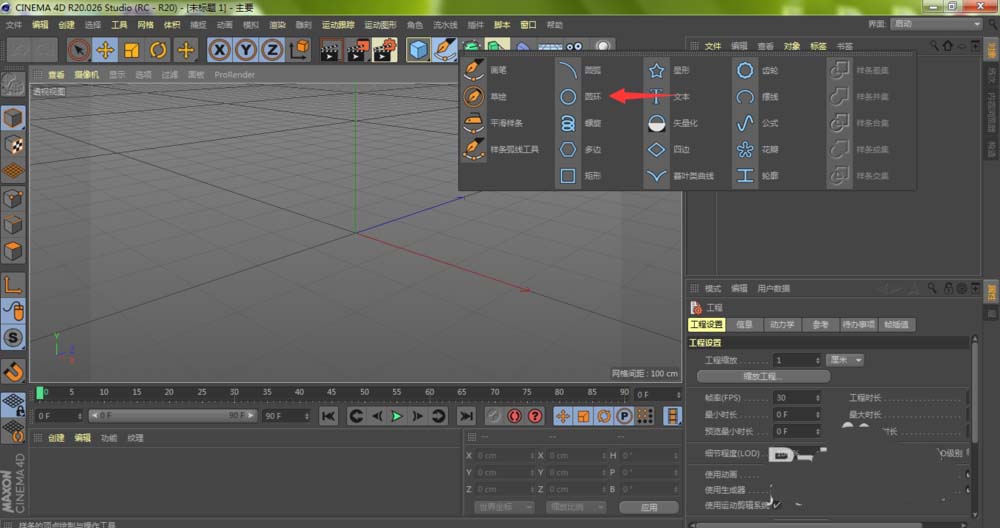Select the 矩形 (rectangle) spline icon
Screen dimensions: 1000x528
pos(567,176)
